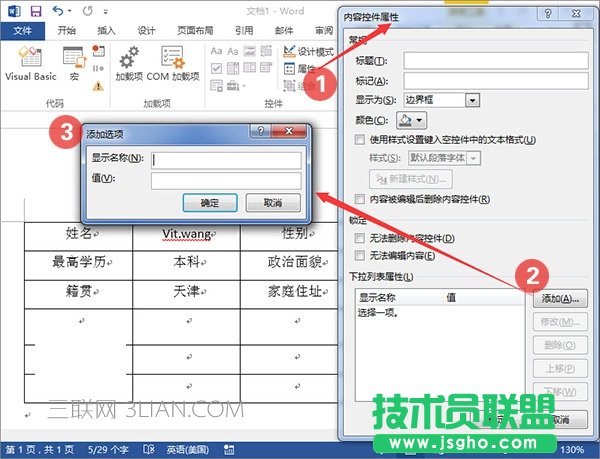Click the 130% zoom level in status bar

(x=572, y=449)
